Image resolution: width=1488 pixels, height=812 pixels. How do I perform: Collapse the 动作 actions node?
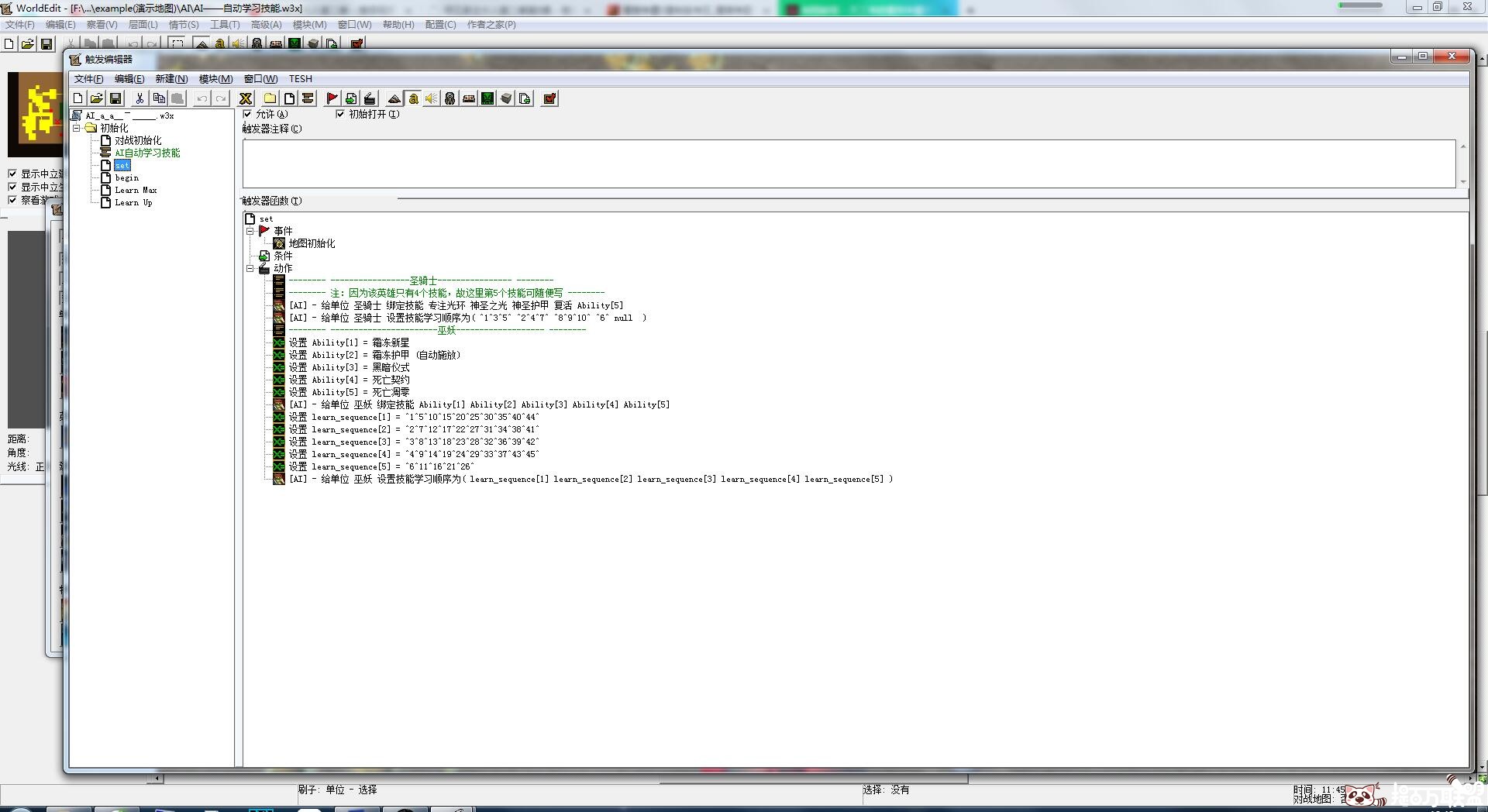pos(250,268)
